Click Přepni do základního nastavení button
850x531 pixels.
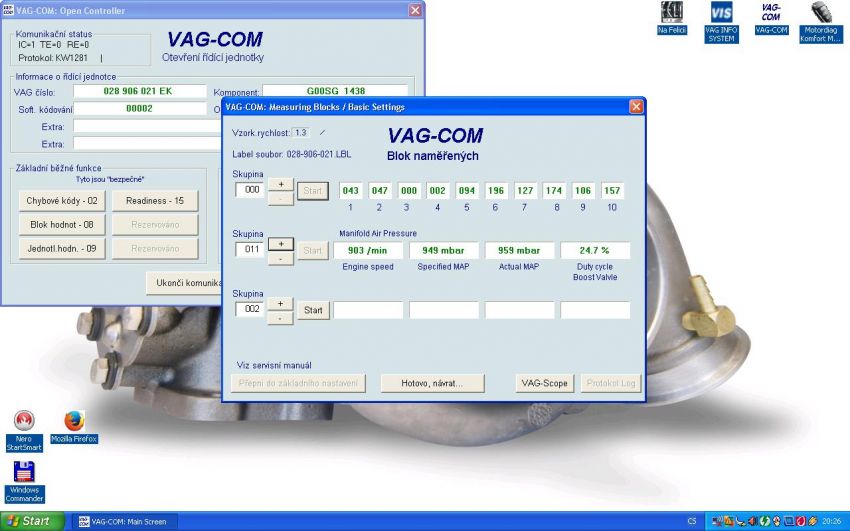pyautogui.click(x=298, y=383)
